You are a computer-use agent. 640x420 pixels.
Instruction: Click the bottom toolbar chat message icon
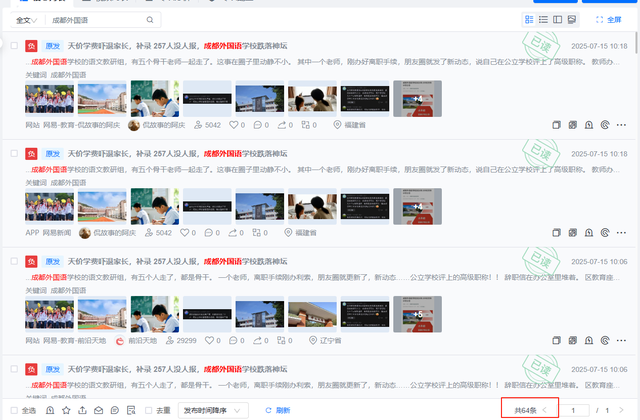(115, 410)
